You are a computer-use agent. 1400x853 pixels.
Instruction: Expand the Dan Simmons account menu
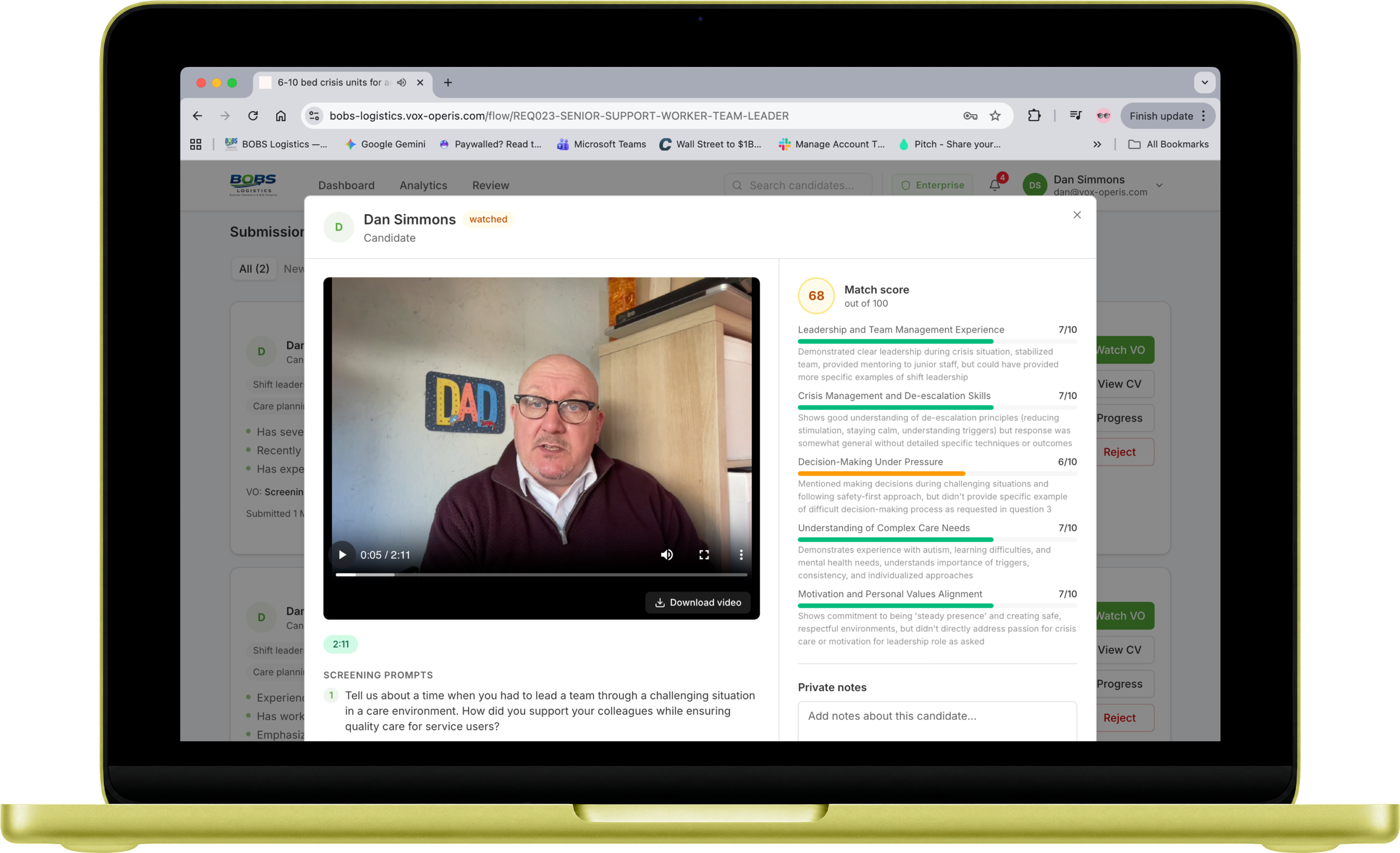pos(1159,185)
